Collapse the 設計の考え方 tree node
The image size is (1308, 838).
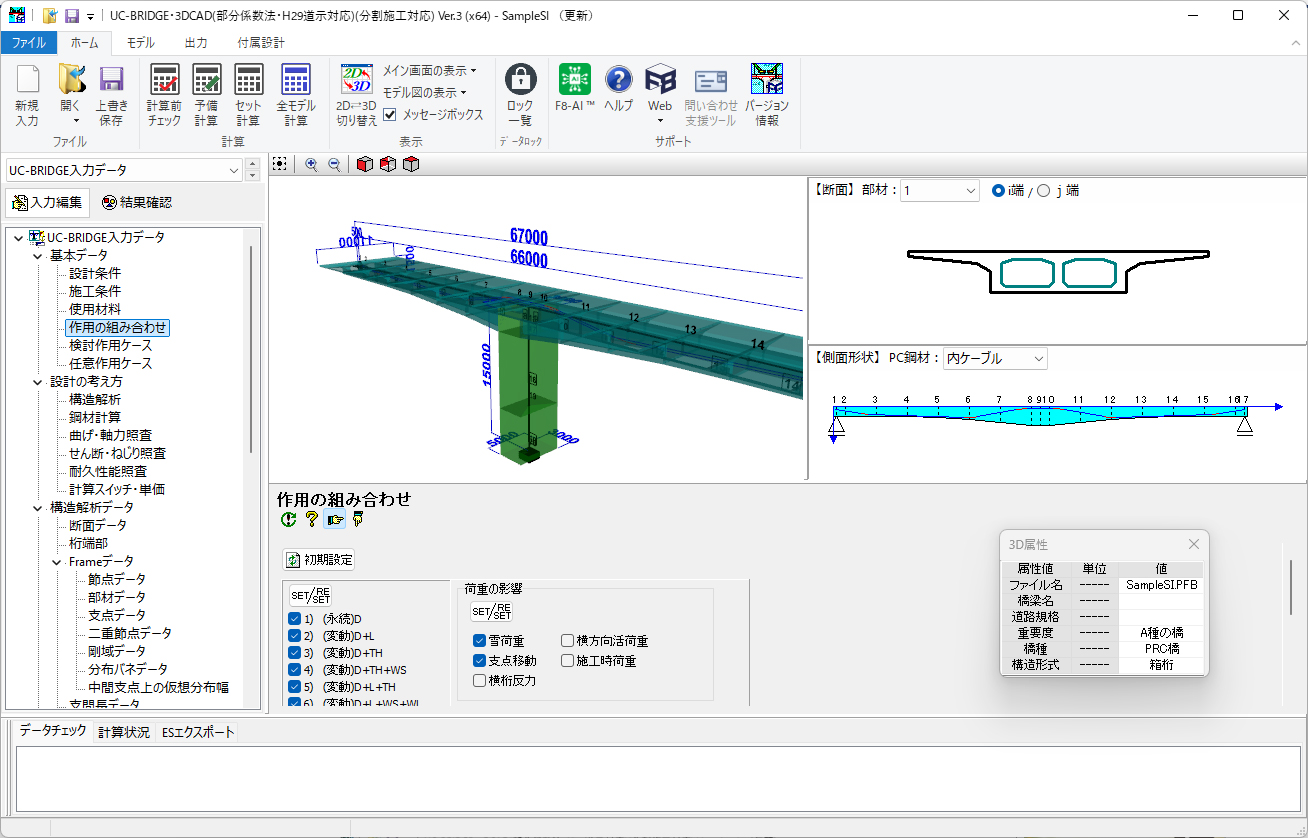coord(38,381)
